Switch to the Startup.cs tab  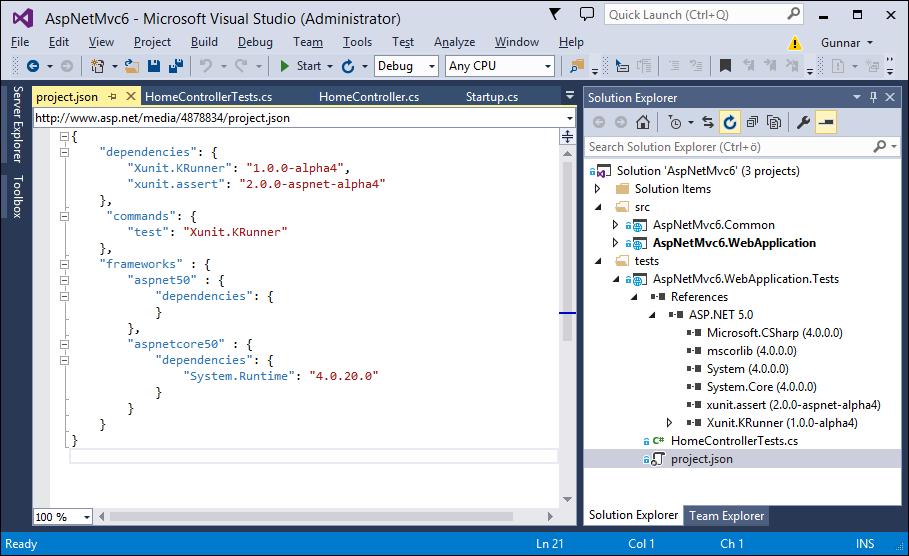tap(492, 97)
